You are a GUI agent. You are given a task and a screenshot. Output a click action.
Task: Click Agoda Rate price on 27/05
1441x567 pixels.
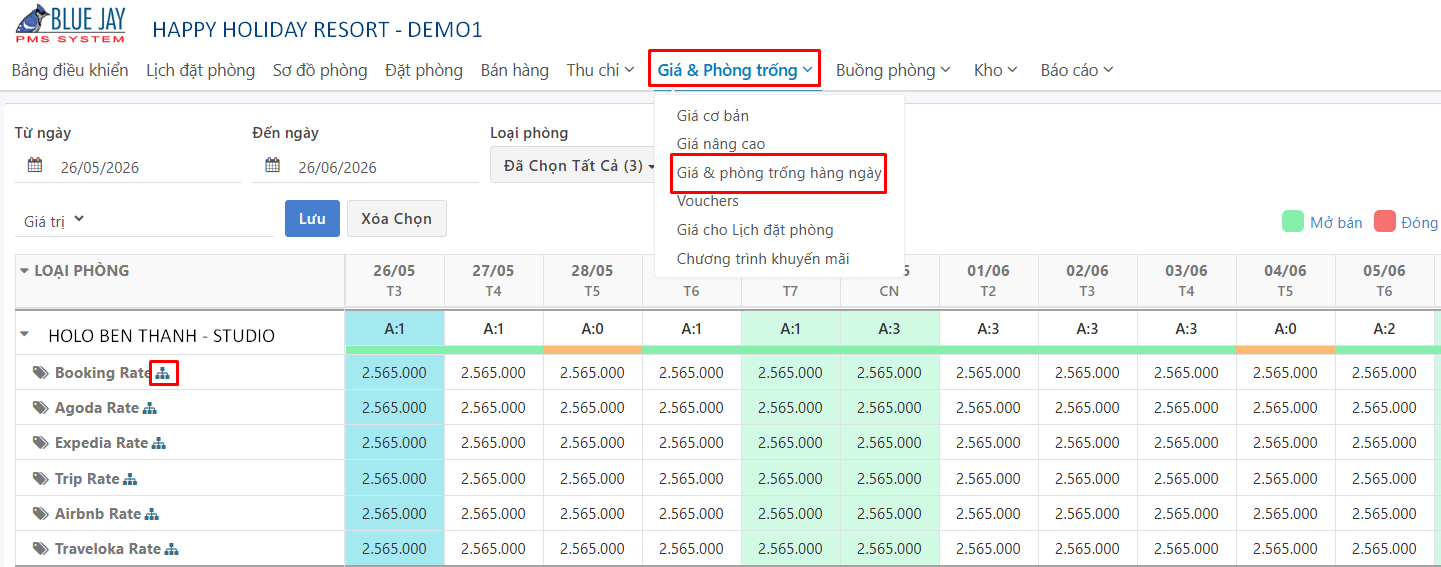(493, 408)
